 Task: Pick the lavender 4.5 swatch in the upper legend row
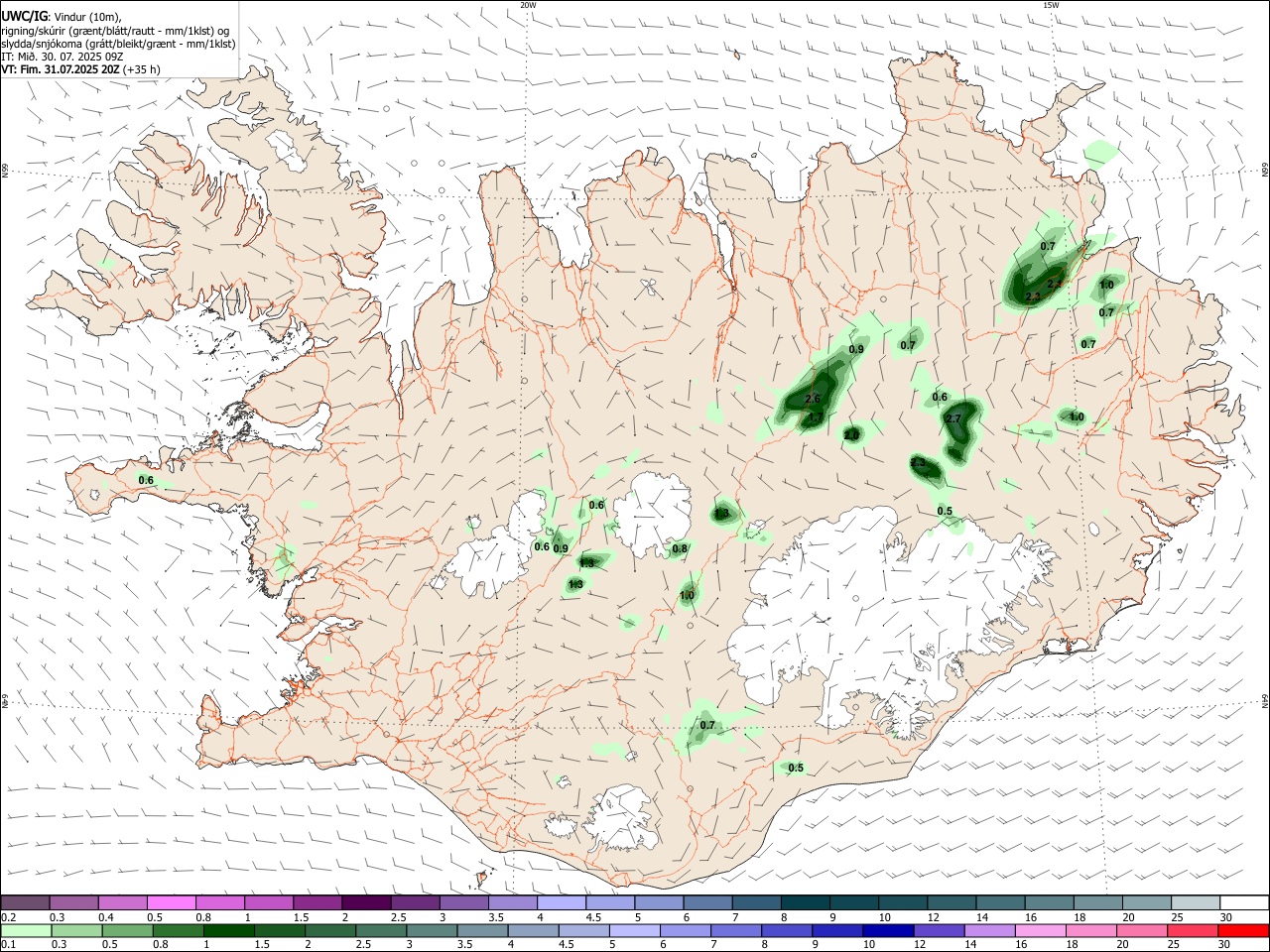click(609, 903)
